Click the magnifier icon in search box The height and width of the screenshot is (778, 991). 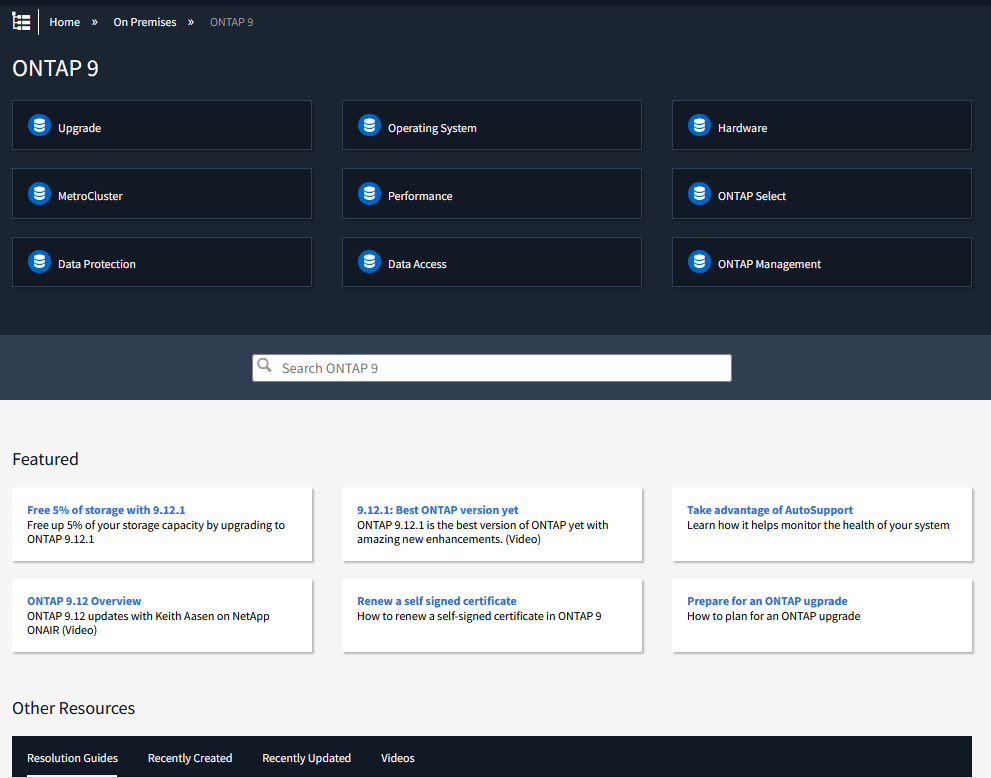click(265, 366)
